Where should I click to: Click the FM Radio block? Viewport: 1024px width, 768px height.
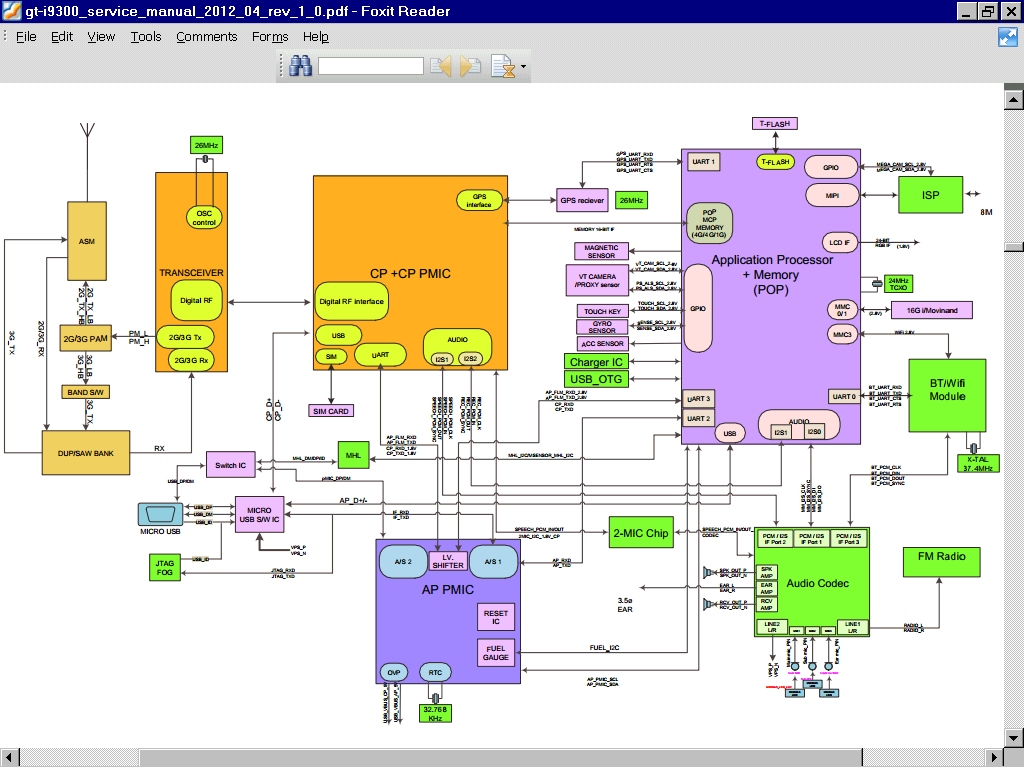(941, 561)
